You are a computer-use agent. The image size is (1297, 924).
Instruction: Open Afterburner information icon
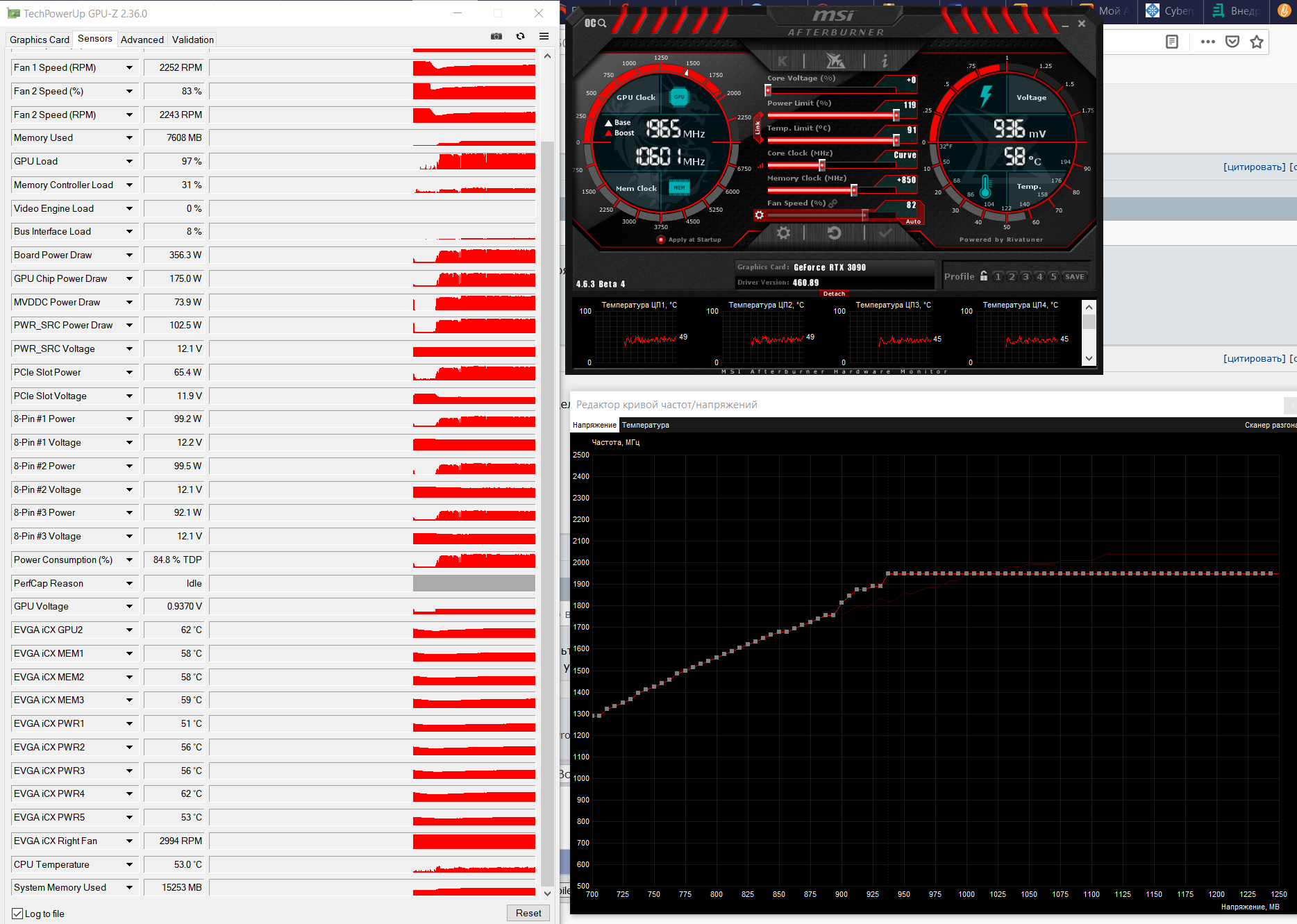point(885,61)
